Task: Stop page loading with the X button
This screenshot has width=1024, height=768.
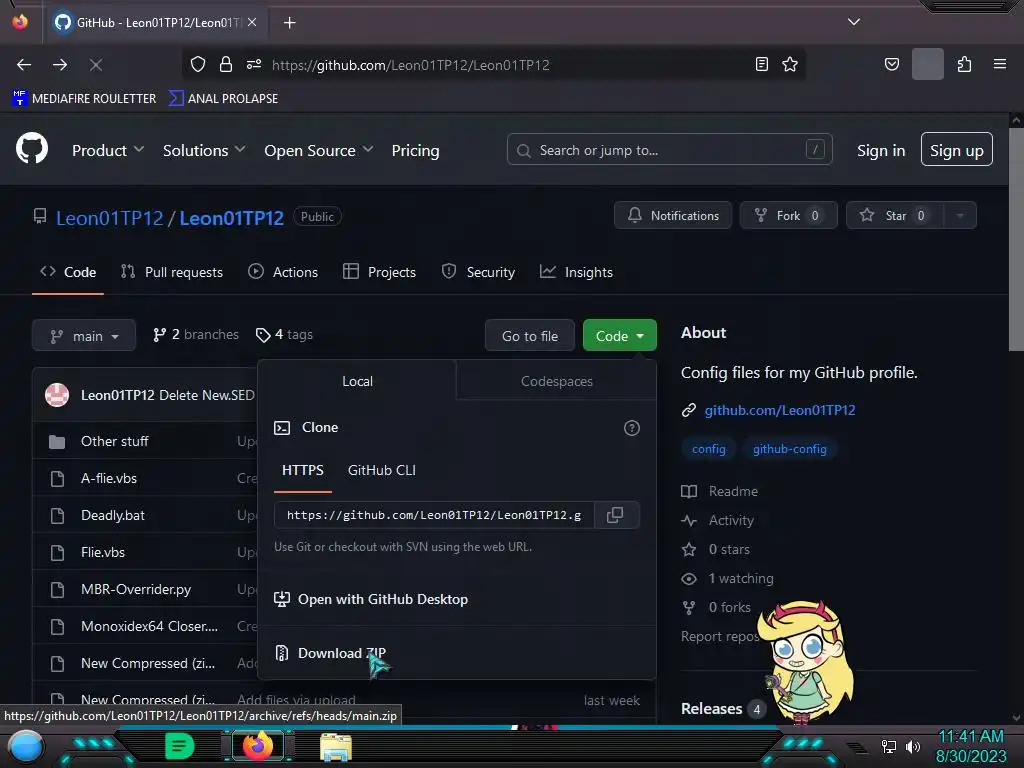Action: tap(95, 65)
